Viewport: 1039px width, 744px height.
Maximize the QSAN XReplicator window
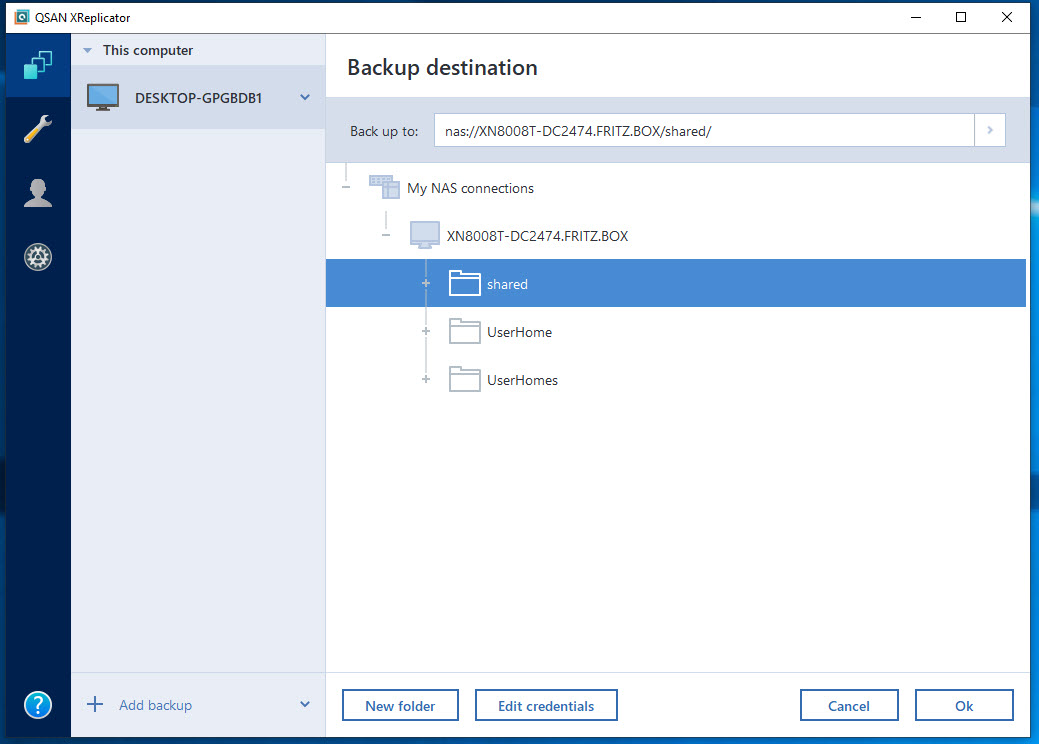(961, 17)
